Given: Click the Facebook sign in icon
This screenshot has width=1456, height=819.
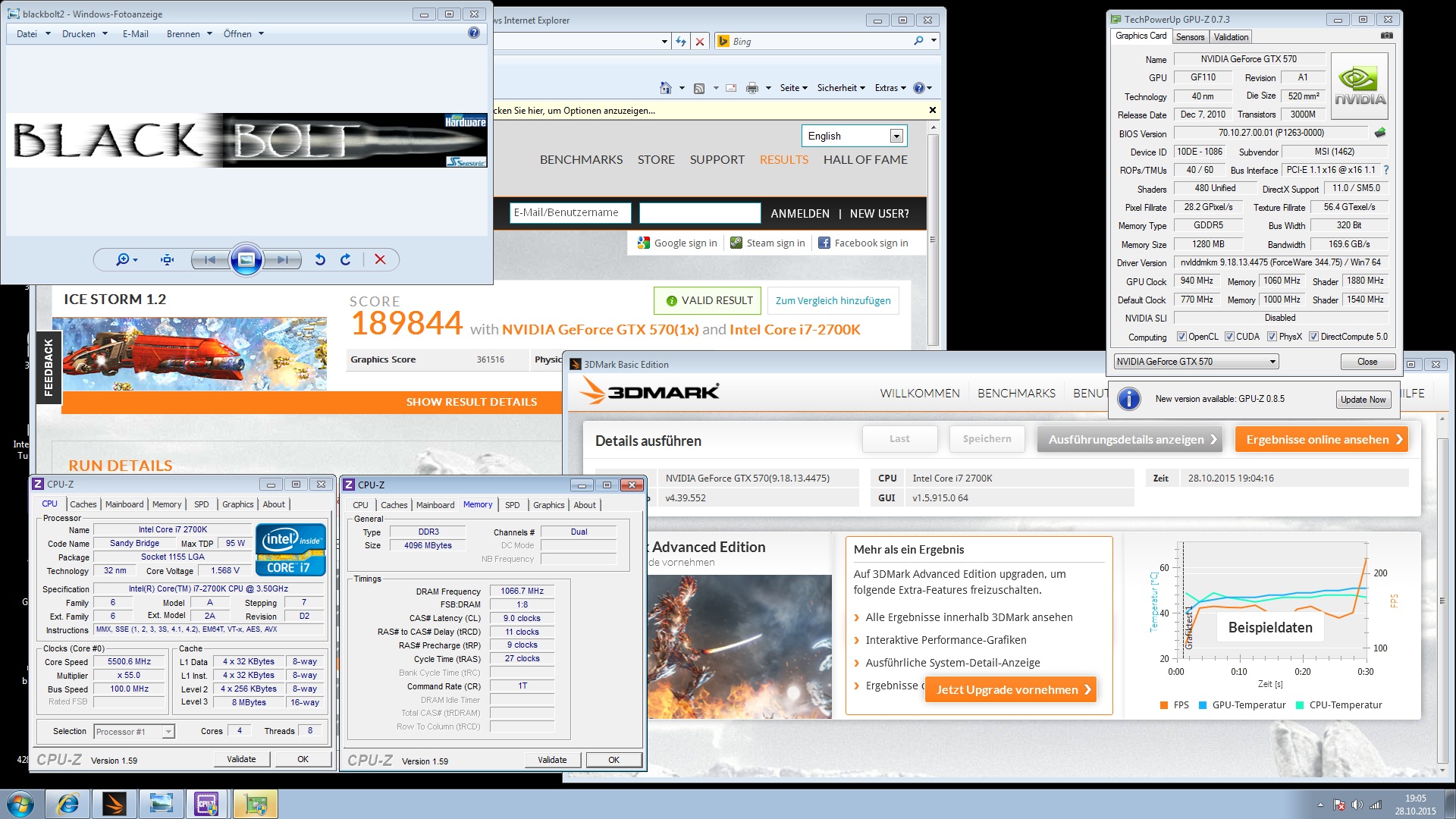Looking at the screenshot, I should pyautogui.click(x=824, y=243).
